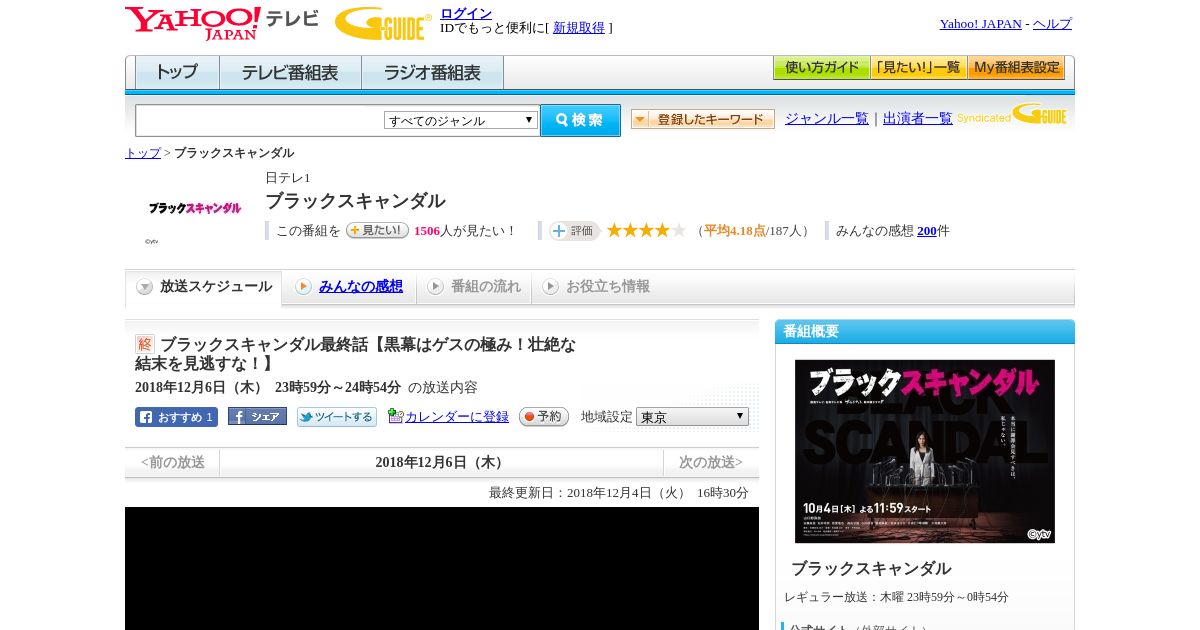Image resolution: width=1200 pixels, height=630 pixels.
Task: Click the calendar icon beside カレンダーに登録
Action: tap(396, 416)
